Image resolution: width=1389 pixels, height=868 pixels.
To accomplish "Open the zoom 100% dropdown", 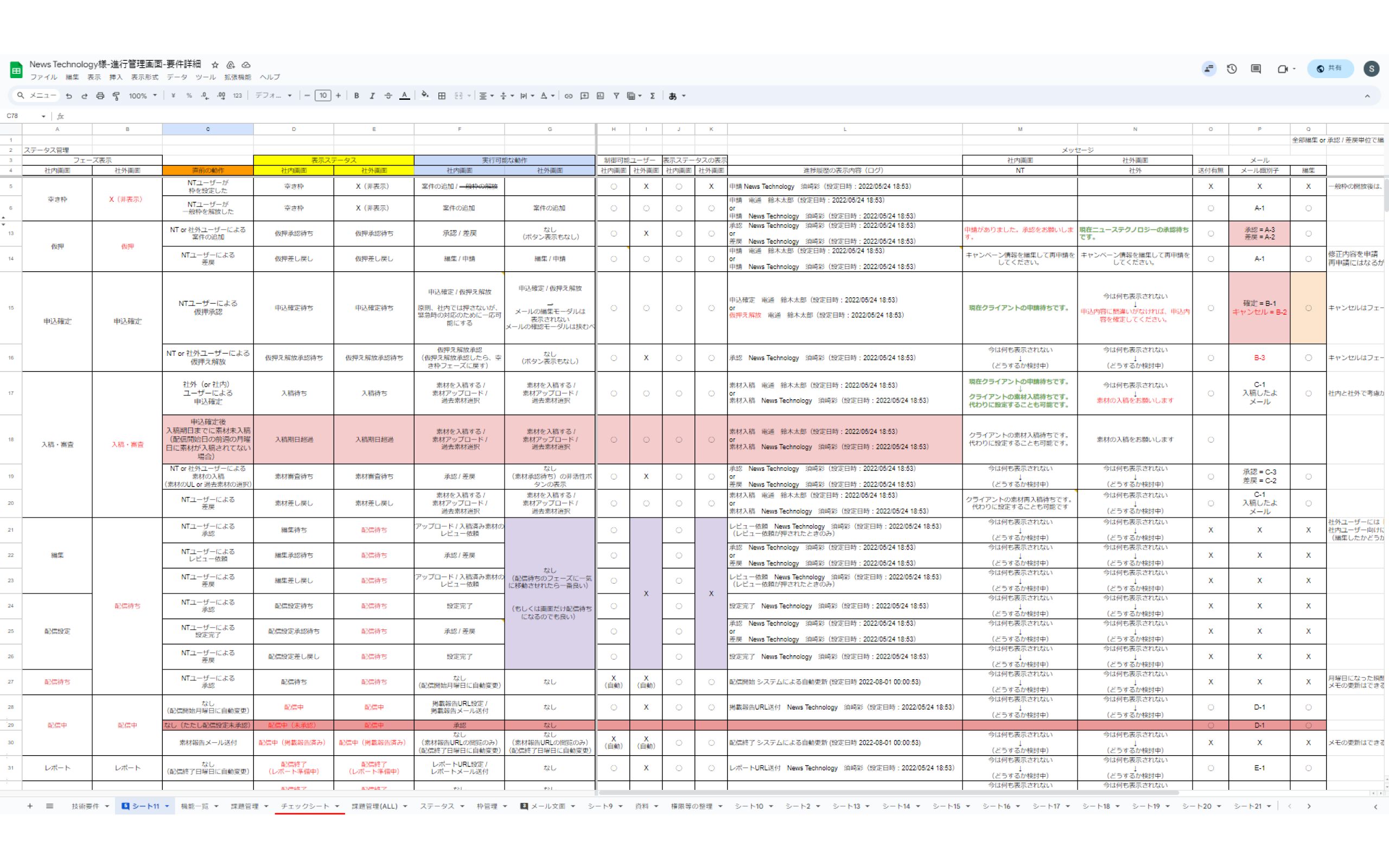I will pos(142,96).
